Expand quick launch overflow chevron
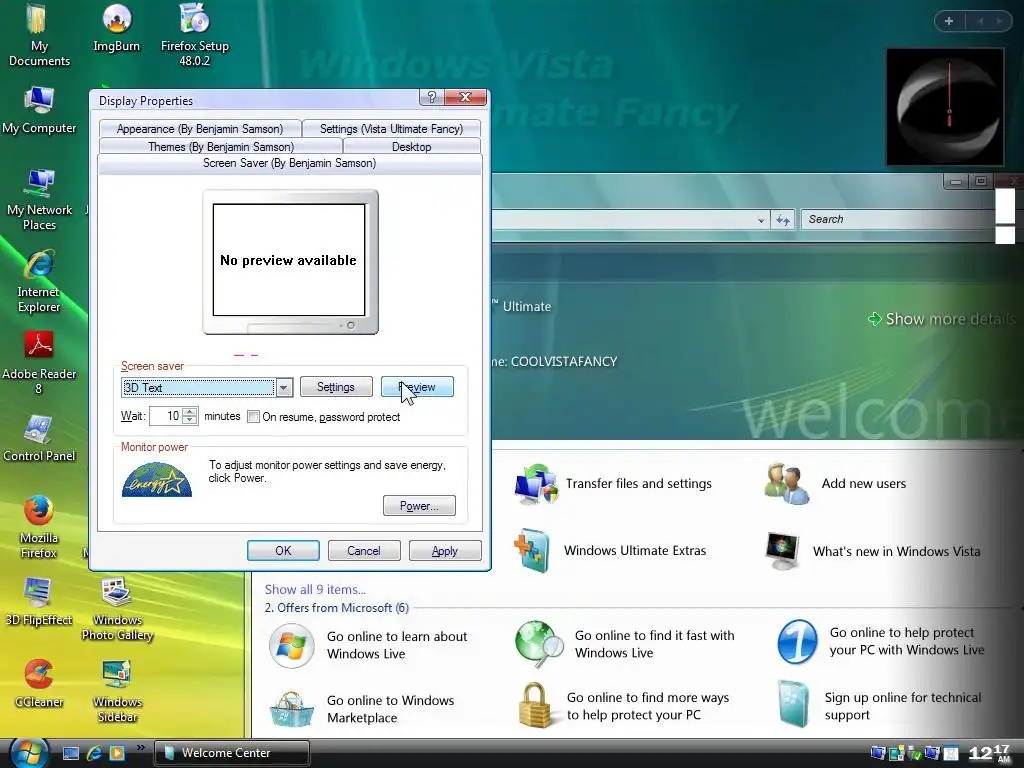The height and width of the screenshot is (768, 1024). pyautogui.click(x=140, y=748)
